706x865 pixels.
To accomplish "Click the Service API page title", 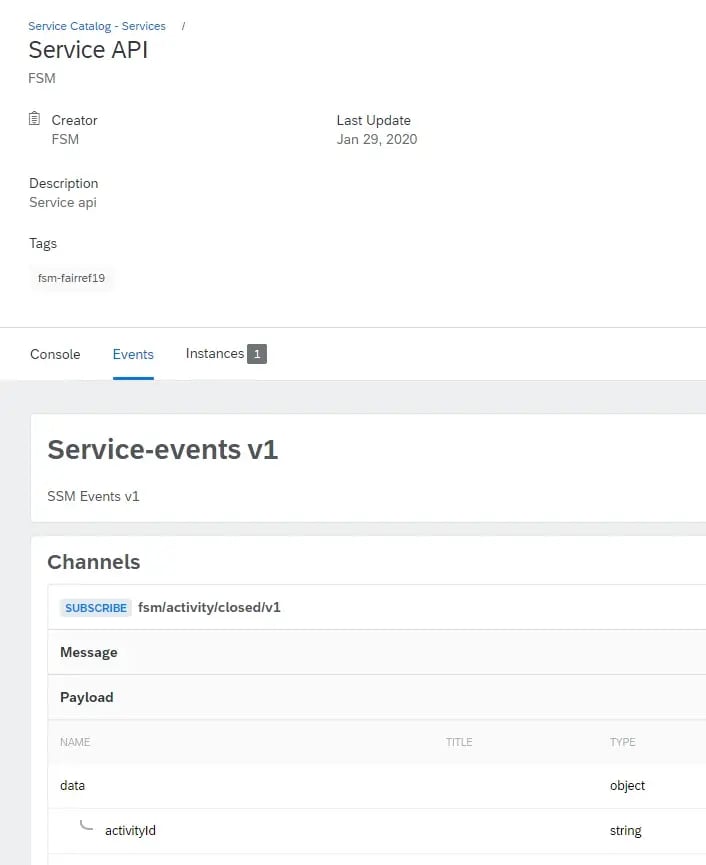I will coord(88,50).
